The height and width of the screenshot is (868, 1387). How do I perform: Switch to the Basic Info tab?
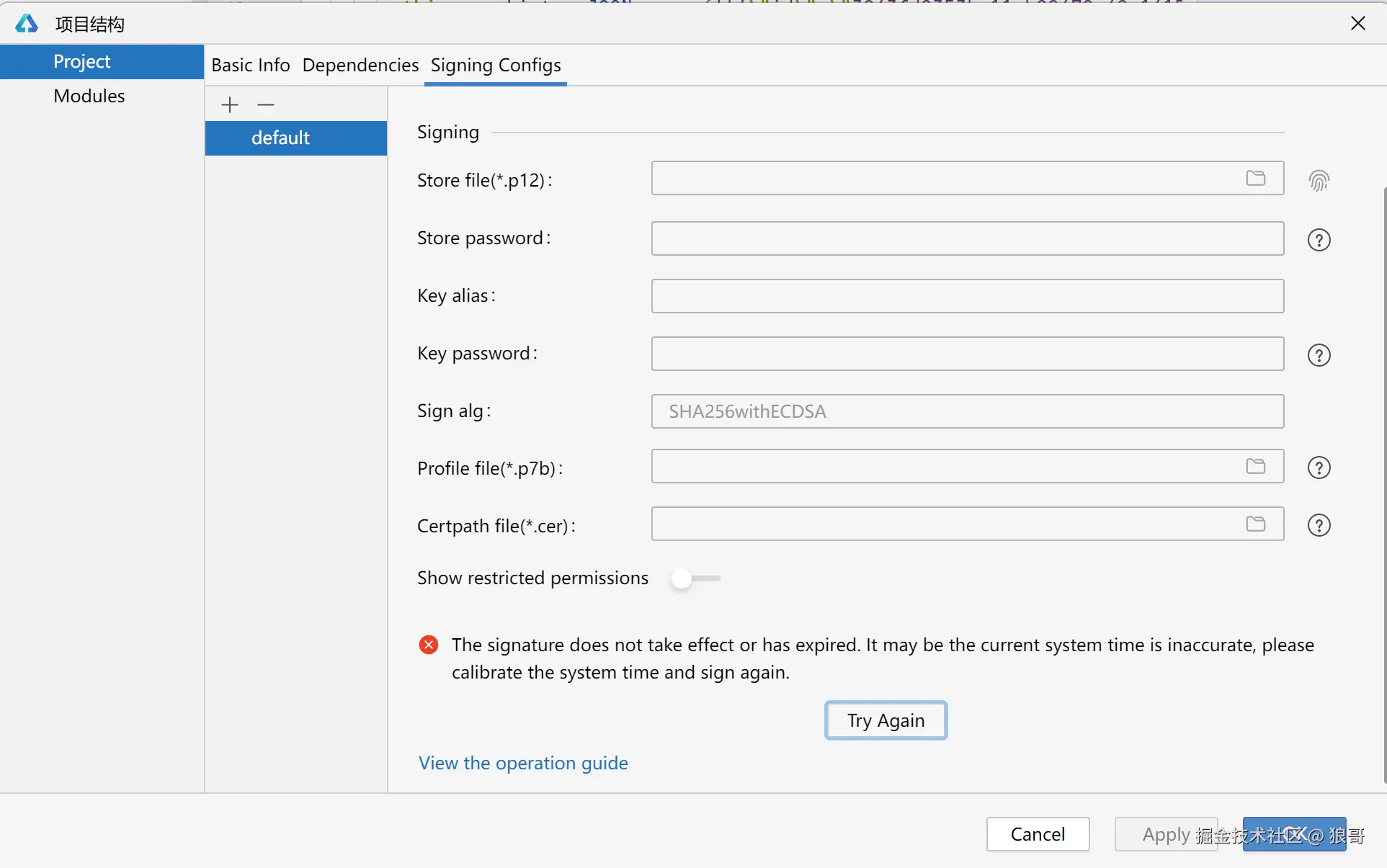(250, 66)
